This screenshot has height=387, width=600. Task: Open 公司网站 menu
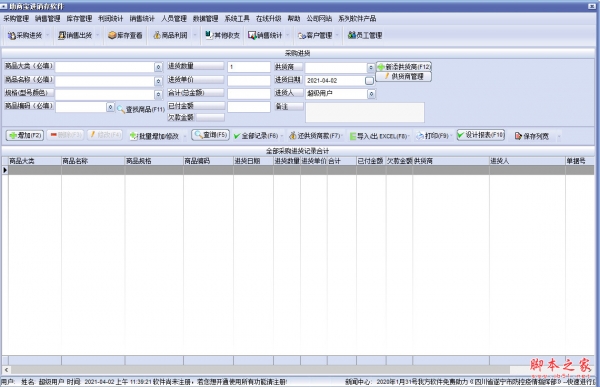coord(319,18)
